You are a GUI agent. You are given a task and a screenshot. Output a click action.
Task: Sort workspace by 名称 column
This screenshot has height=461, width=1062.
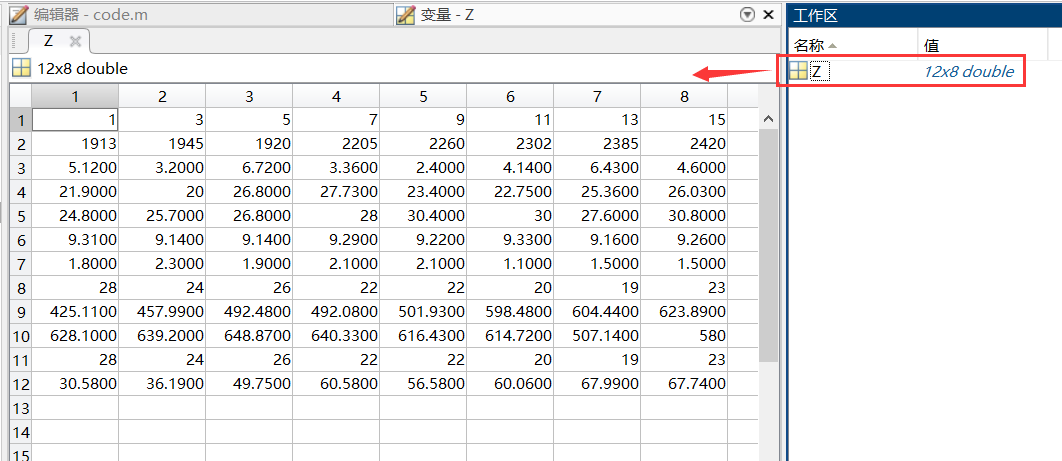(854, 45)
